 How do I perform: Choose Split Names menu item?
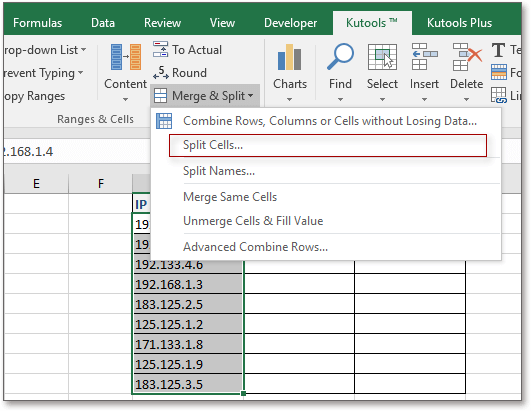click(x=325, y=171)
